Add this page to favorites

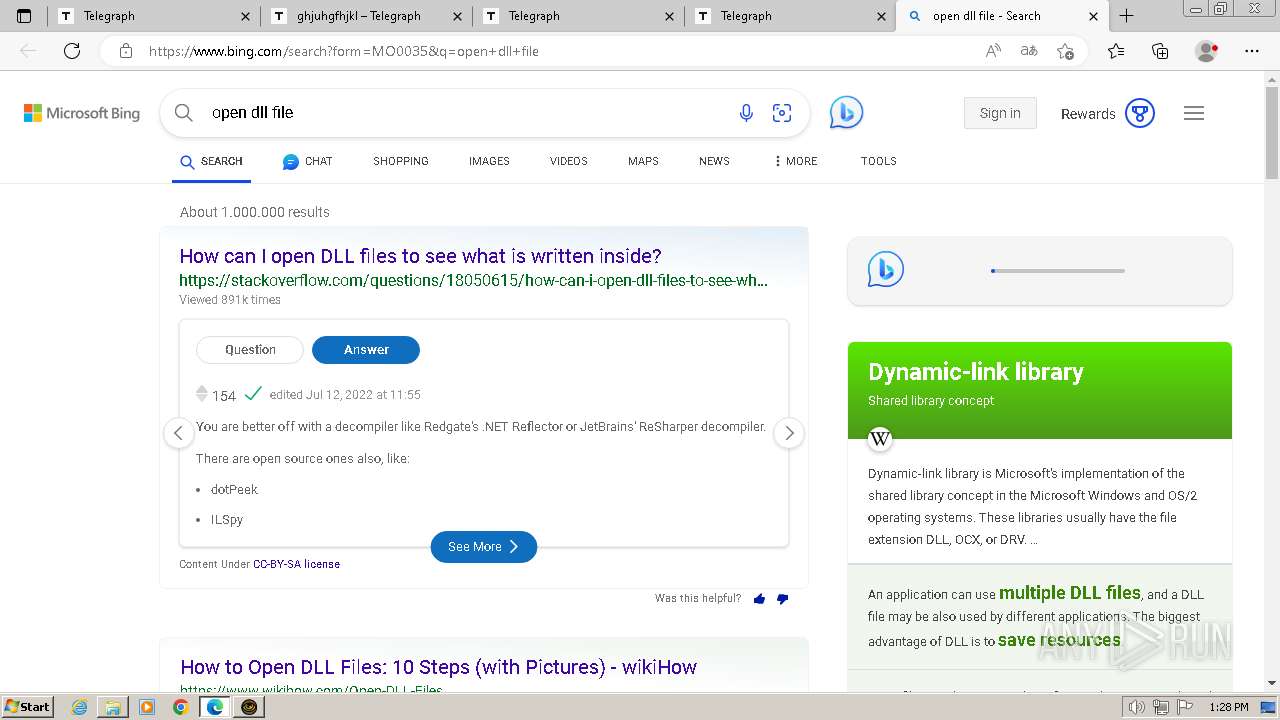pyautogui.click(x=1065, y=51)
